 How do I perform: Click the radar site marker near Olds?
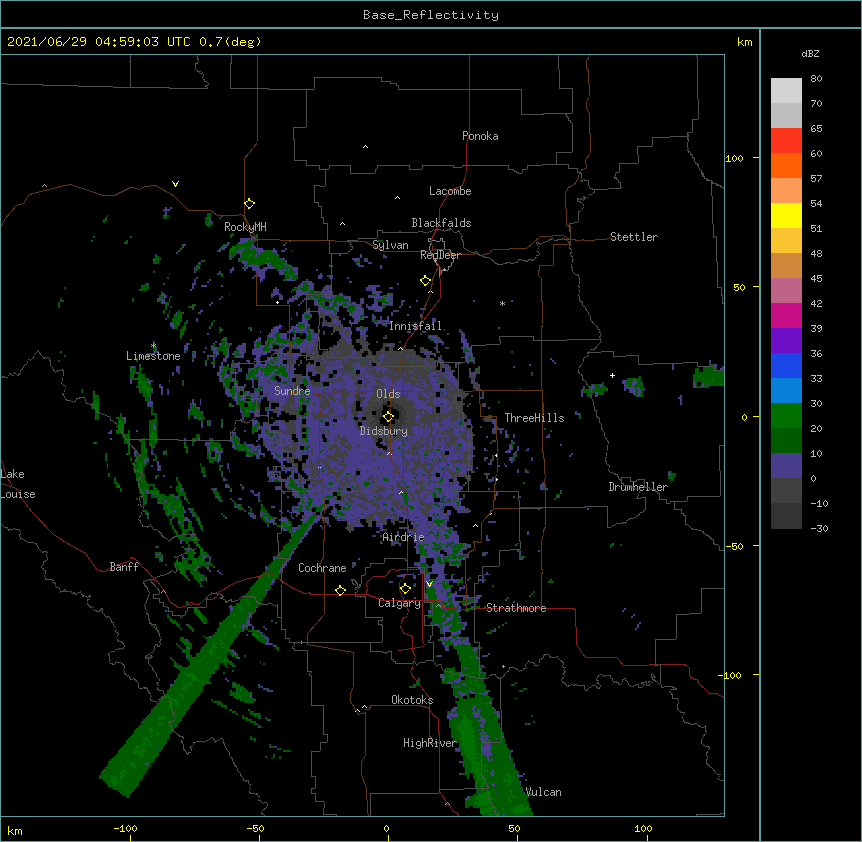(388, 417)
